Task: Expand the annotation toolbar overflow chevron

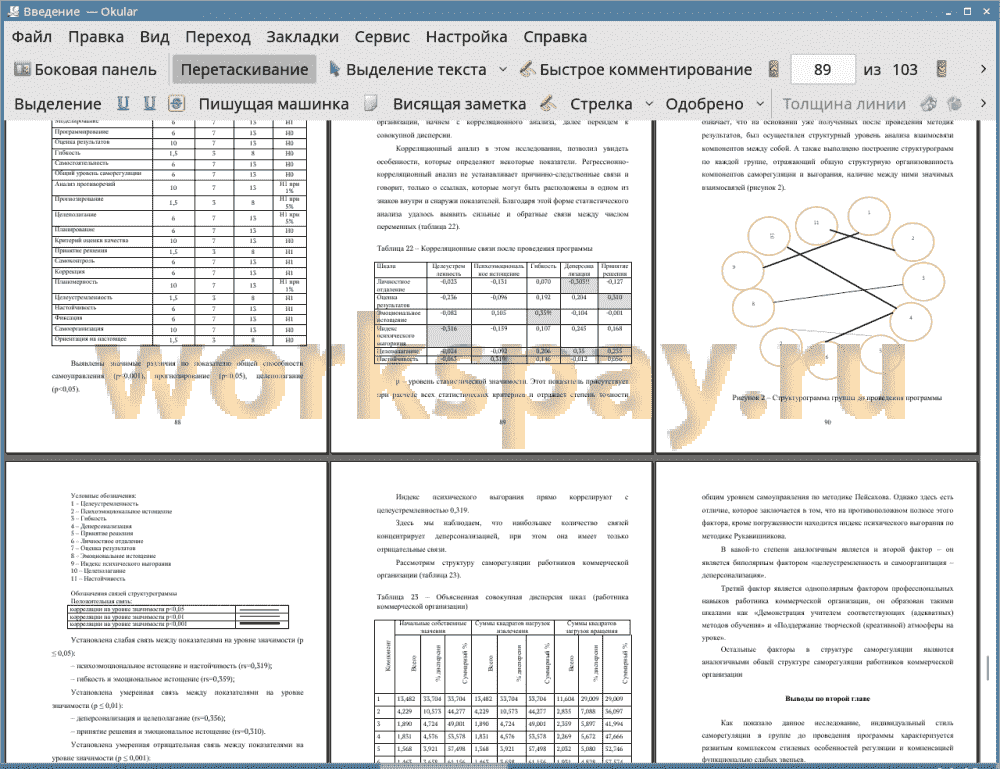Action: pos(983,103)
